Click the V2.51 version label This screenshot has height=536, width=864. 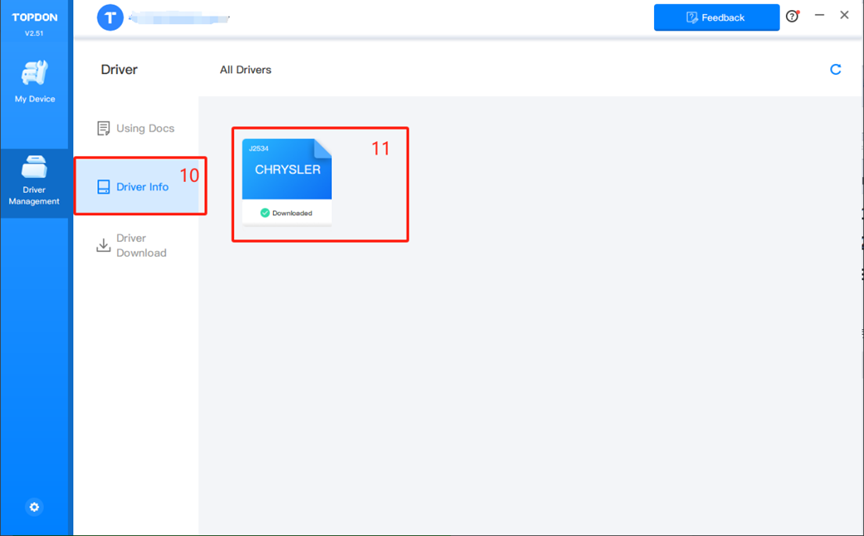tap(34, 33)
